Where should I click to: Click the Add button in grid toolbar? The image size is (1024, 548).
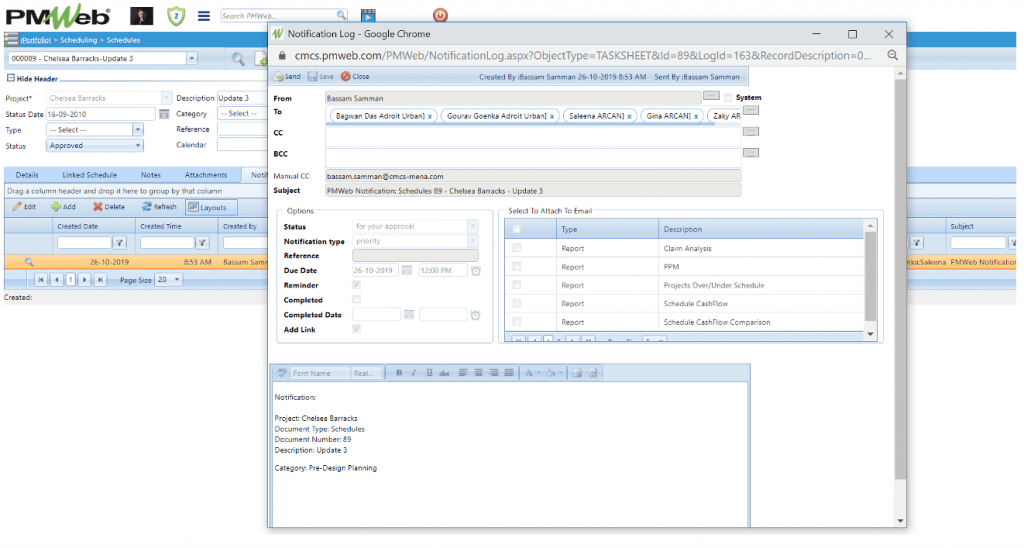pyautogui.click(x=63, y=207)
